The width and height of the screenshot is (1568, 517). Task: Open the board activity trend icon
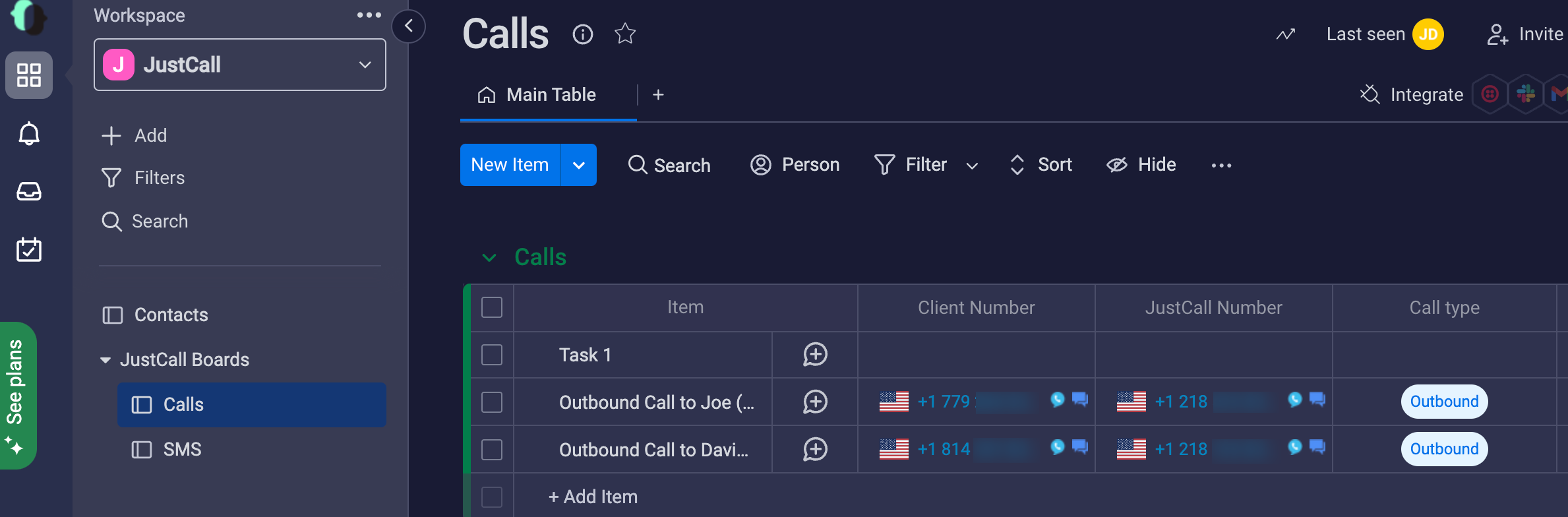pyautogui.click(x=1285, y=34)
